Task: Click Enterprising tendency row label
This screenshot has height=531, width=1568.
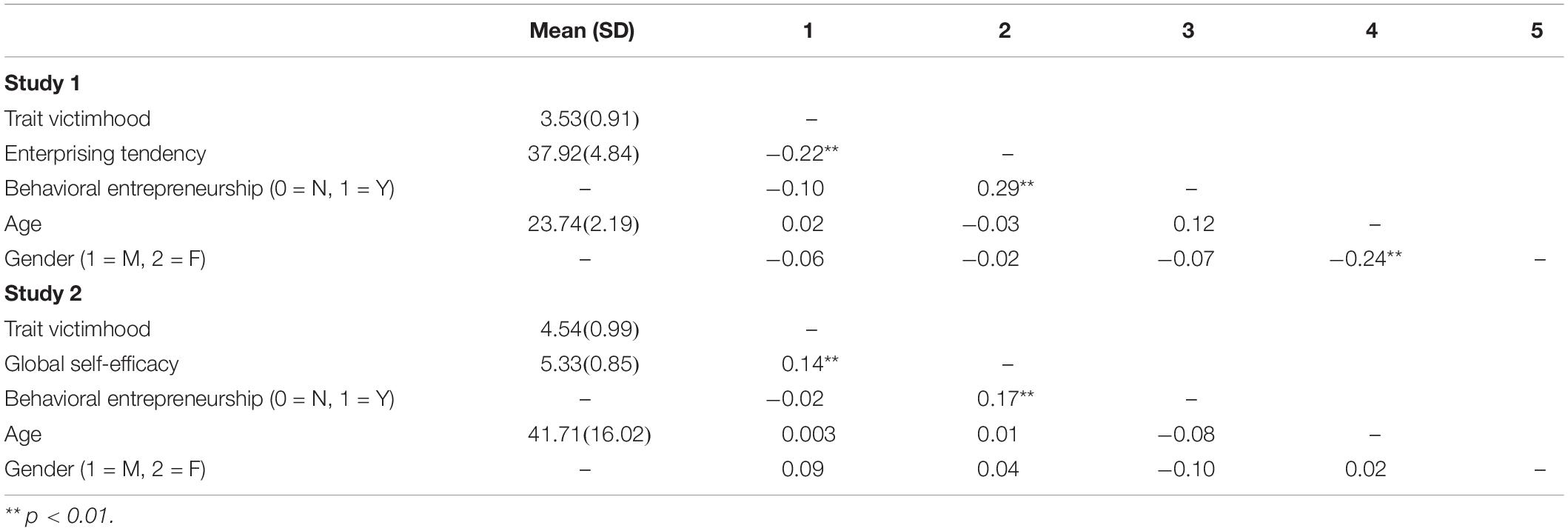Action: point(105,154)
